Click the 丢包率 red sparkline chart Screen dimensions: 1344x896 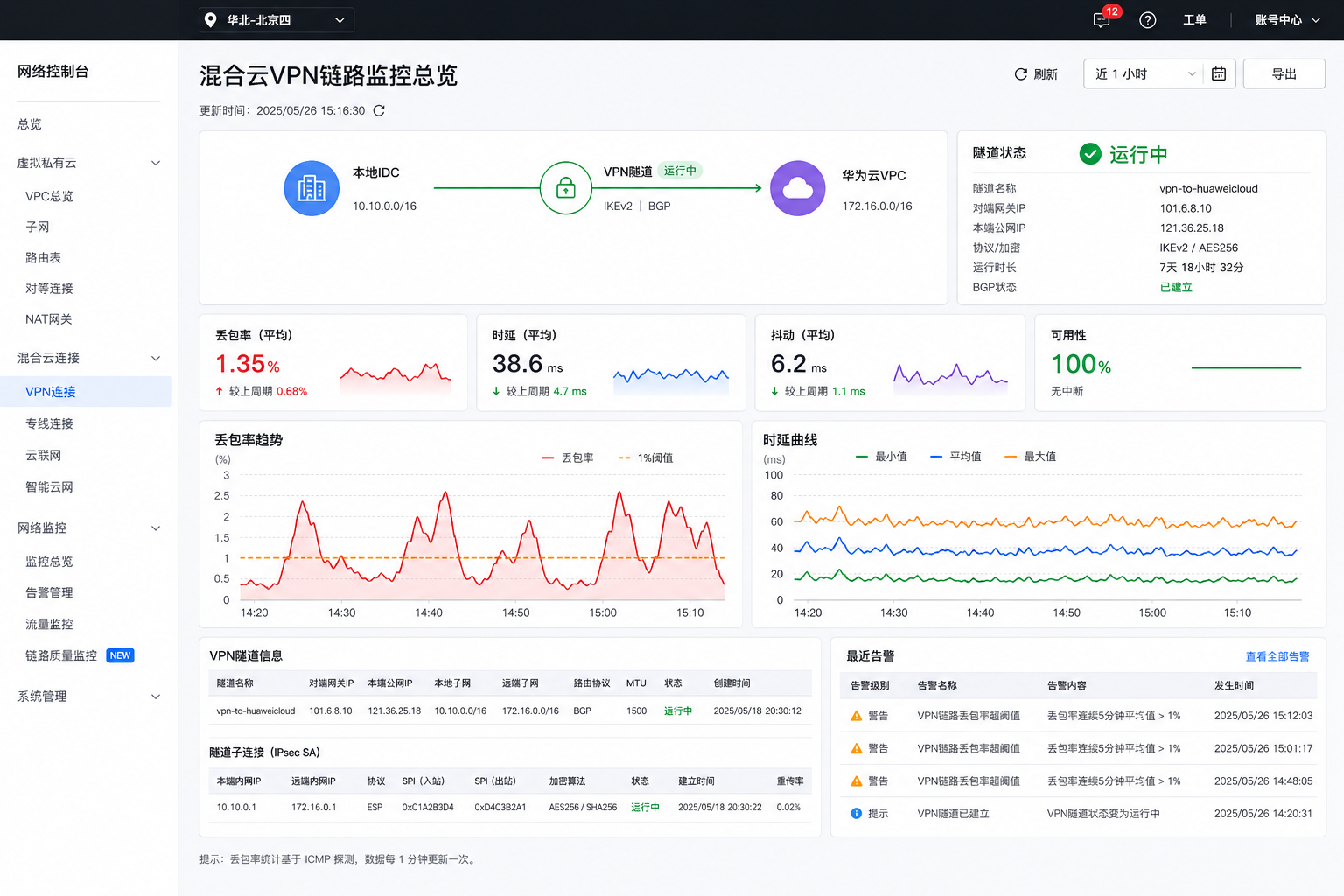coord(395,376)
